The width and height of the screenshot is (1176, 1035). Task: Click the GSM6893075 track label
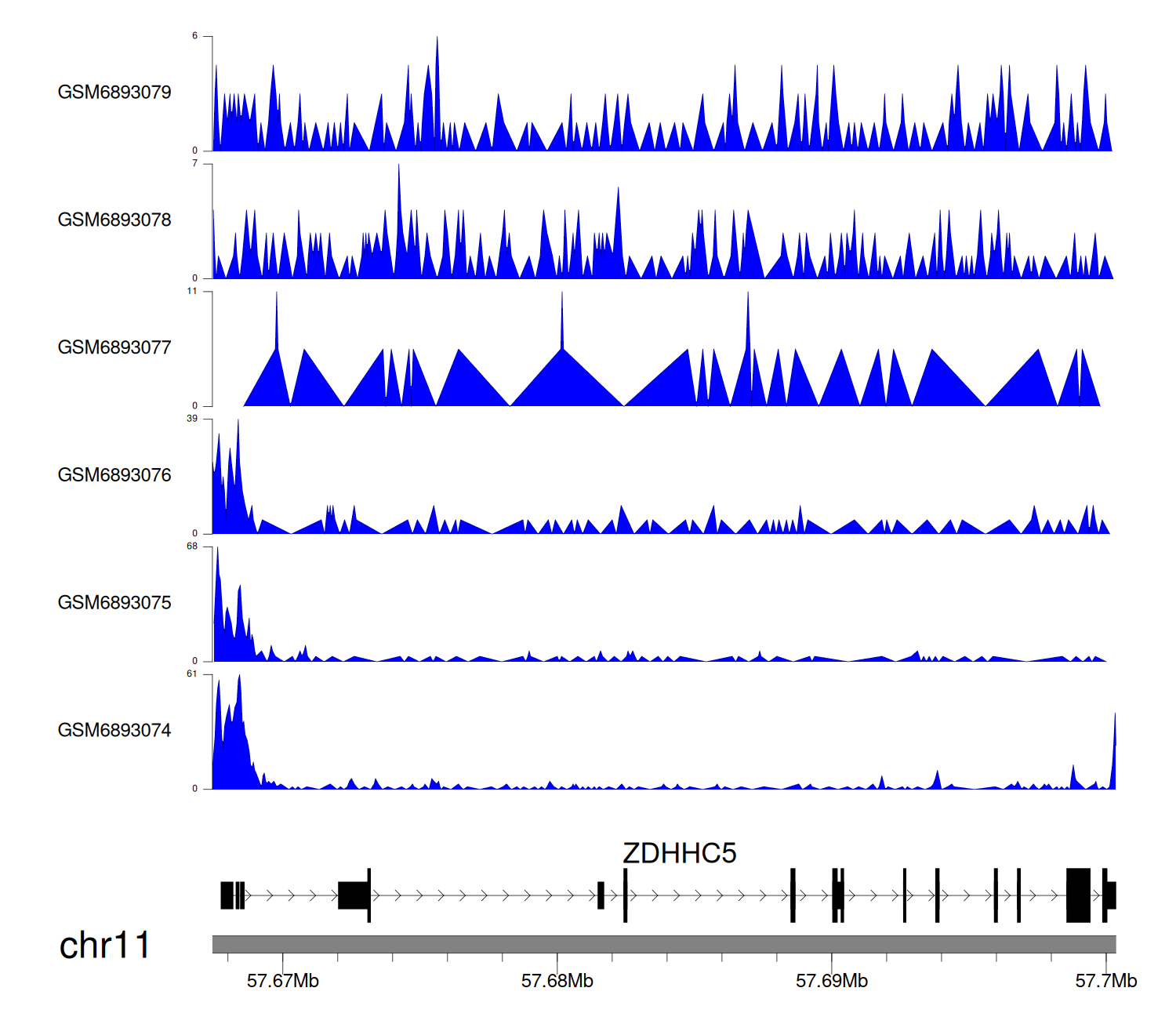click(x=114, y=603)
